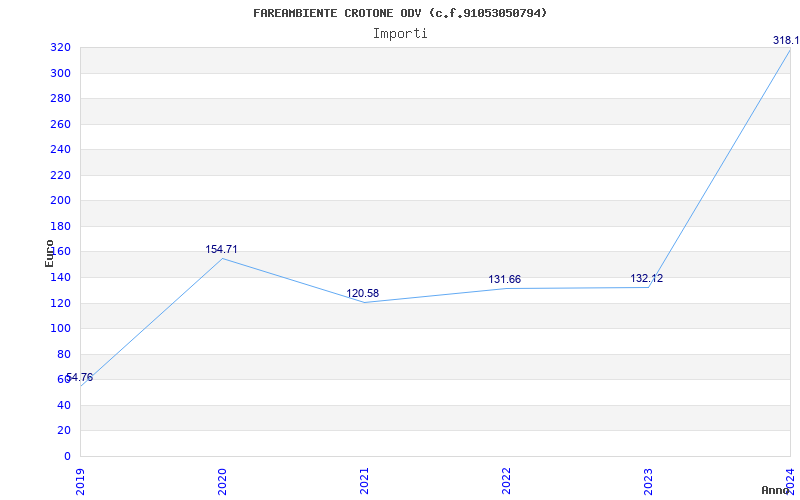The width and height of the screenshot is (800, 500).
Task: Click the 2022 x-axis label
Action: point(506,481)
